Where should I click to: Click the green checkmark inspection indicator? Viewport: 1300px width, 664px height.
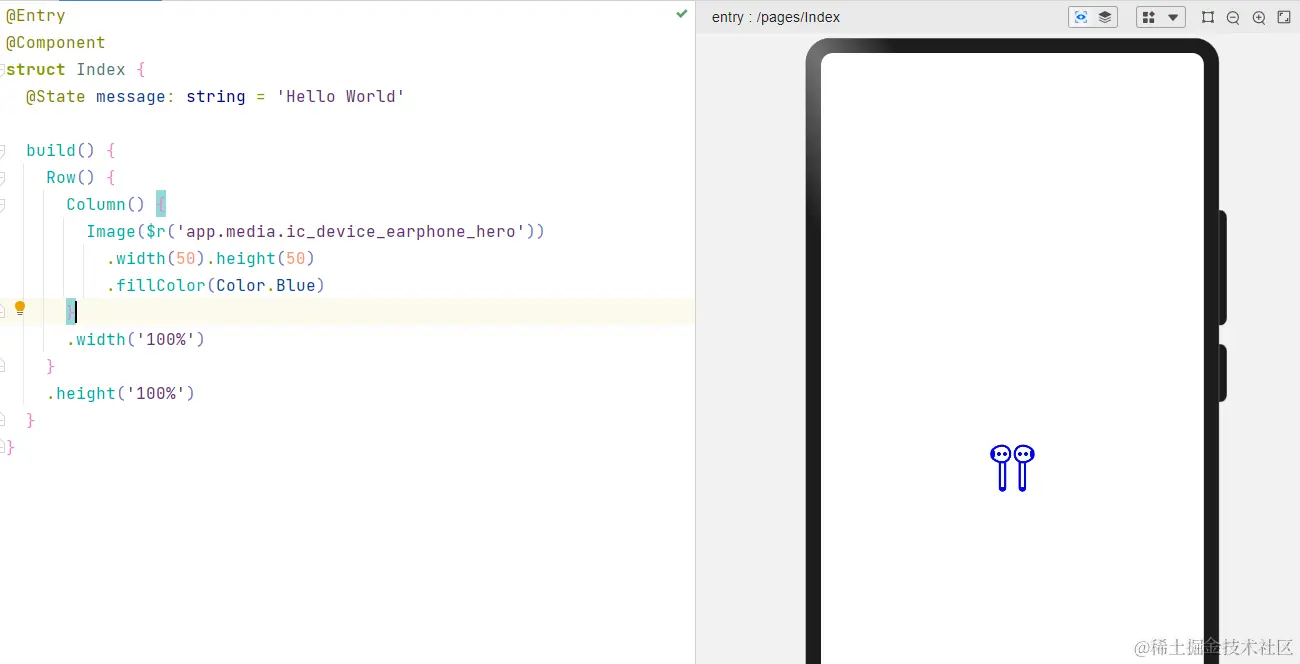(x=681, y=14)
